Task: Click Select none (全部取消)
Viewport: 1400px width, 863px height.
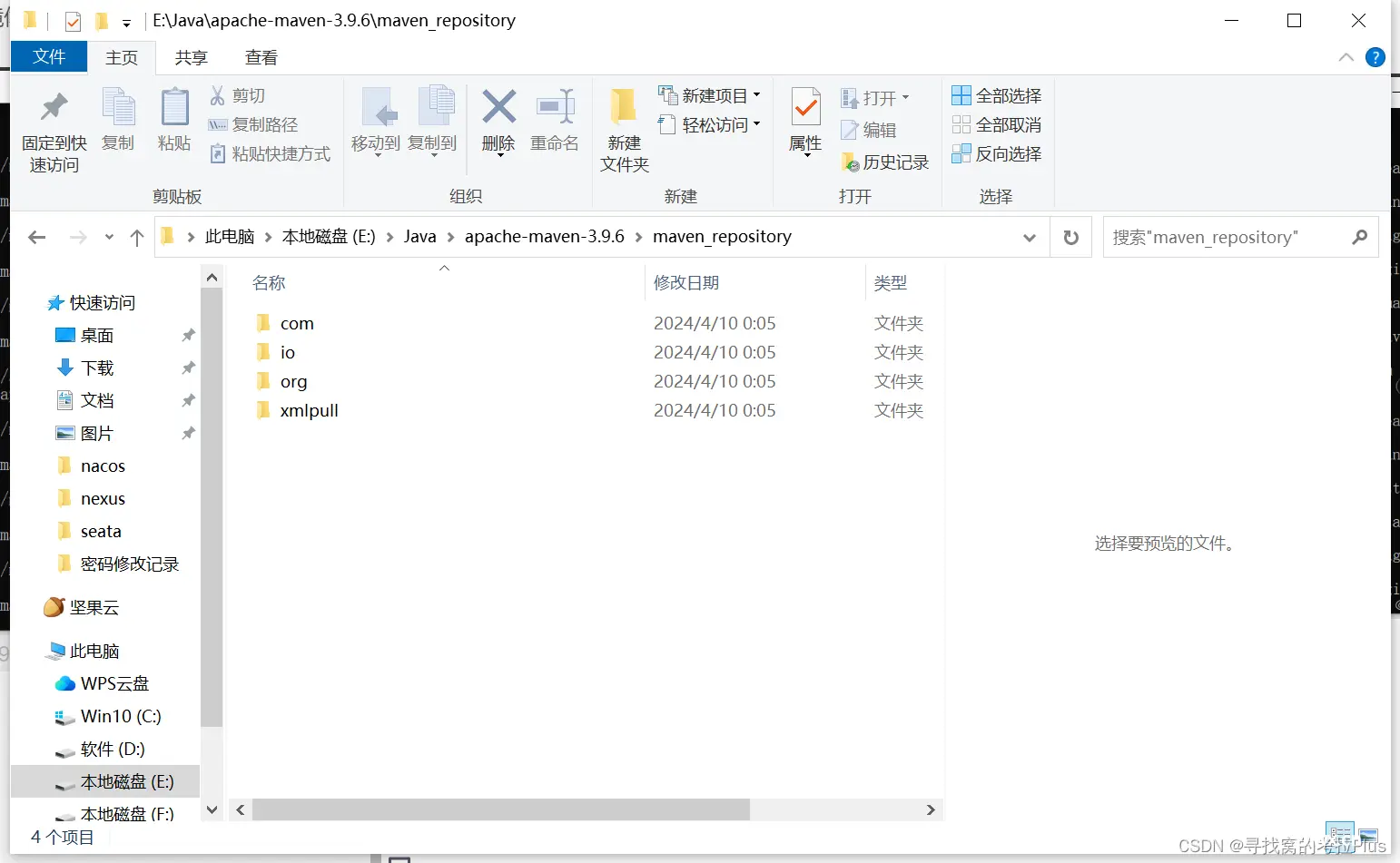Action: (997, 124)
